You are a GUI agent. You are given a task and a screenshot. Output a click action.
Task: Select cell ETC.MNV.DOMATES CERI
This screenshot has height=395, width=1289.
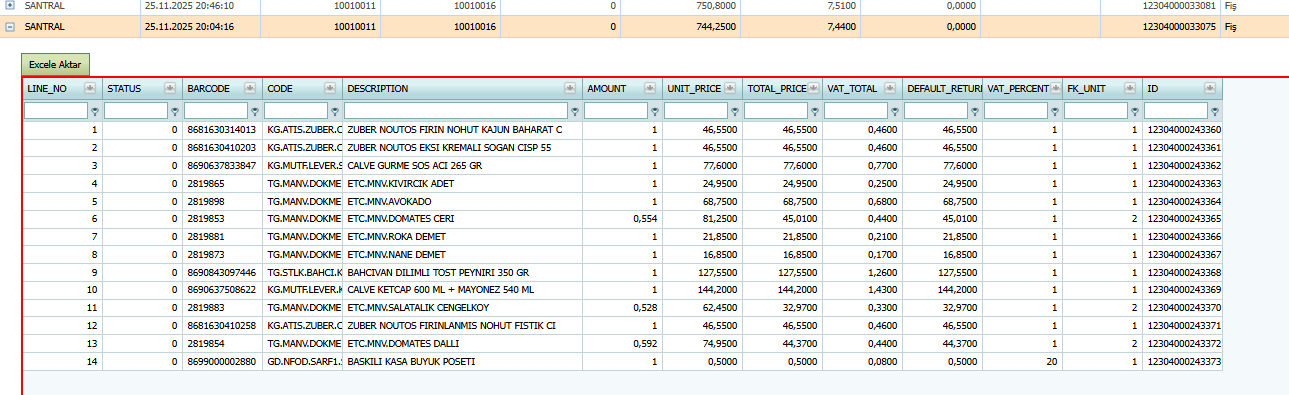point(462,219)
